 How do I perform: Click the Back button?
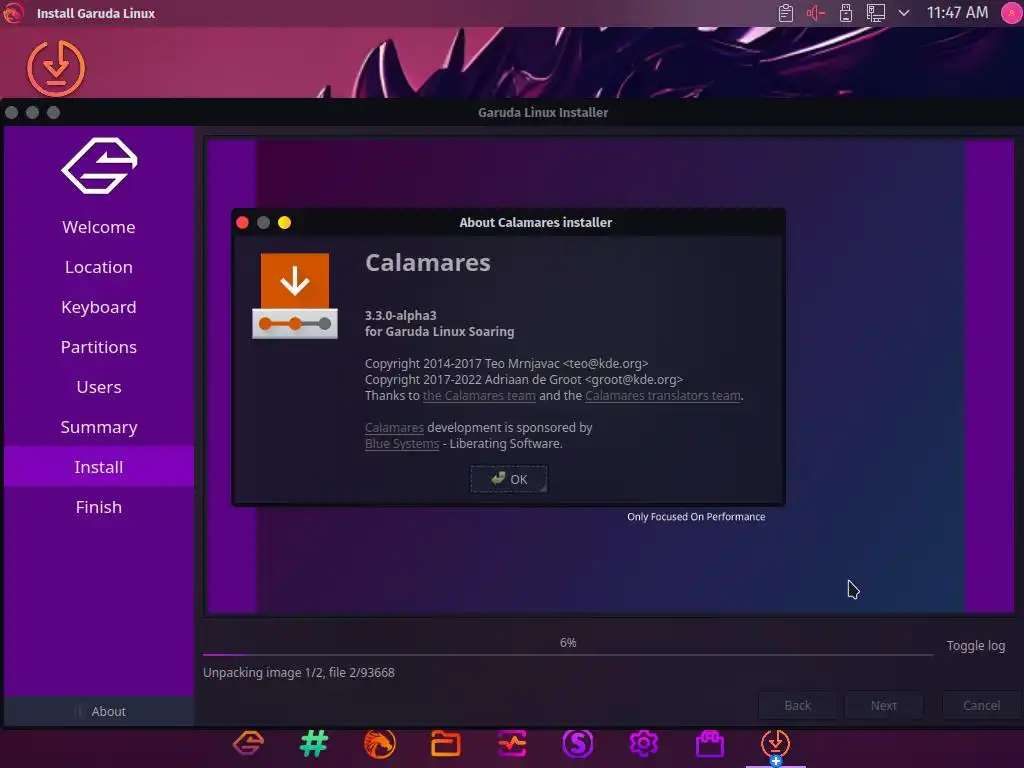point(797,705)
